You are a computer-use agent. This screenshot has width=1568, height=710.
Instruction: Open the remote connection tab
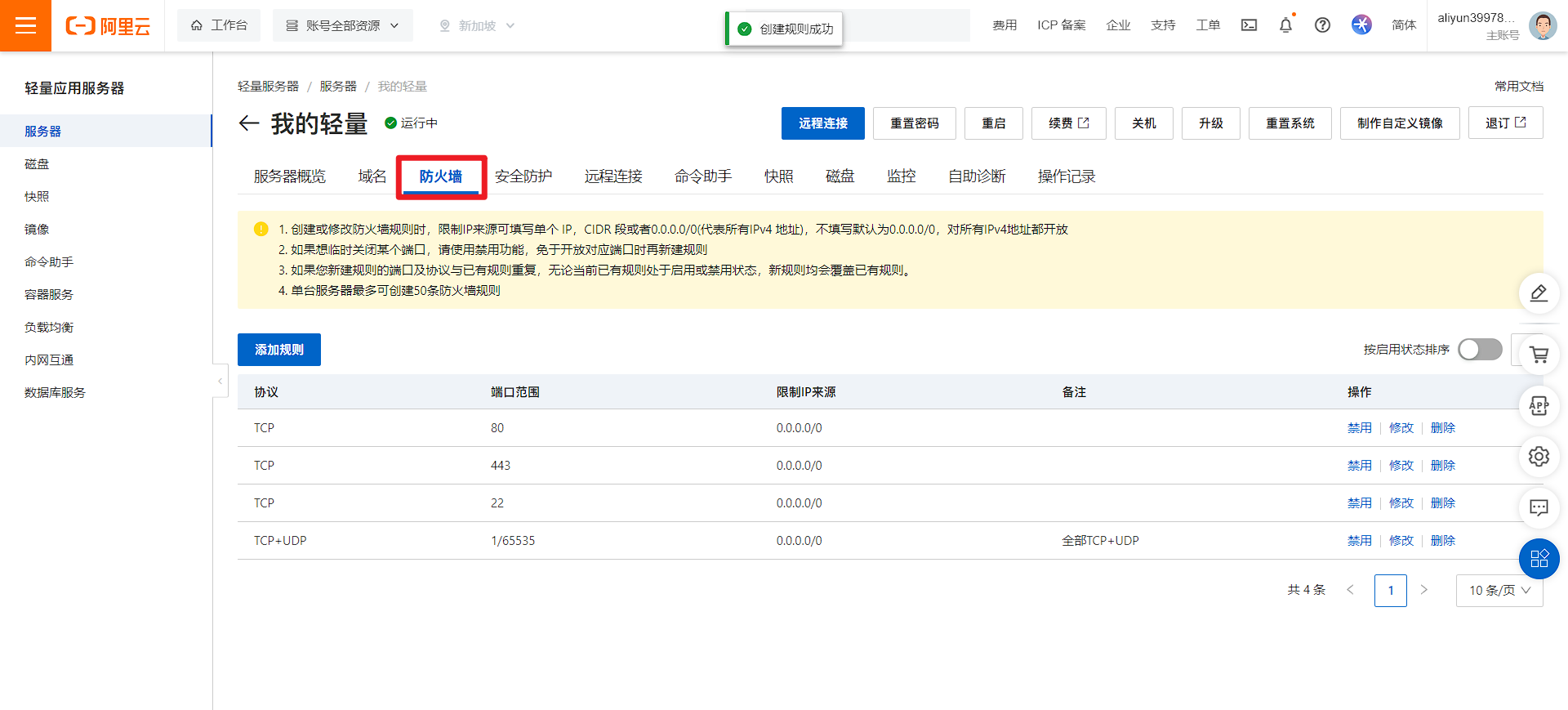[x=613, y=176]
